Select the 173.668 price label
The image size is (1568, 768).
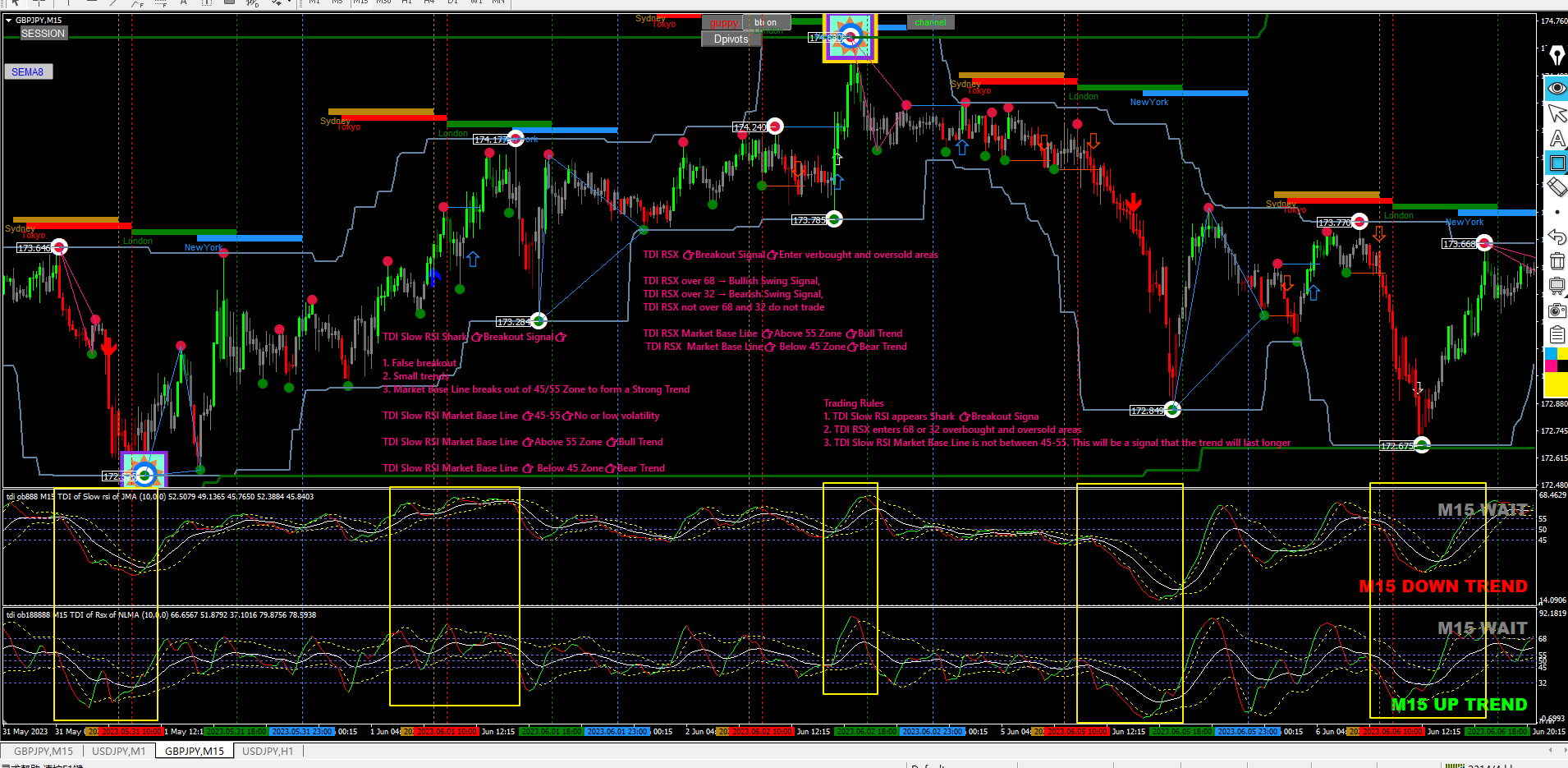1459,244
